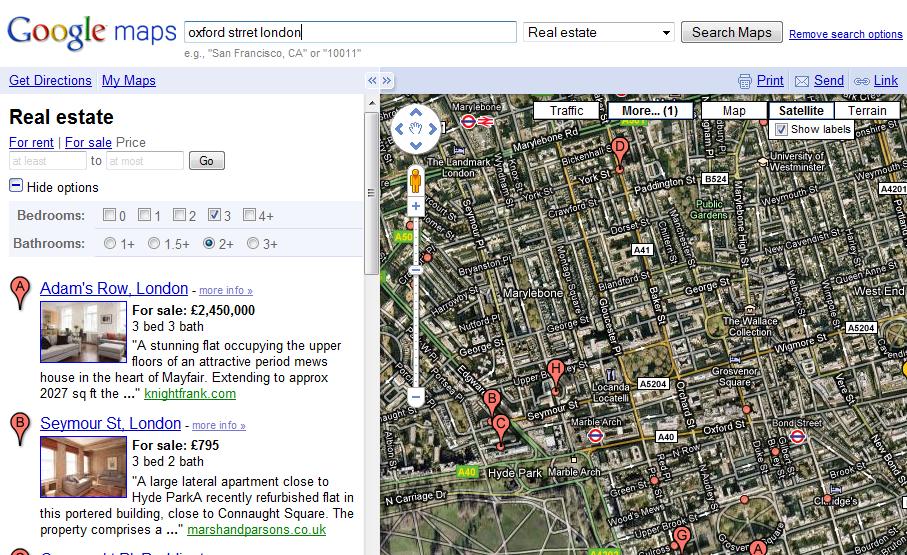Screen dimensions: 907x555
Task: Click the search box with oxford stret london
Action: pos(351,32)
